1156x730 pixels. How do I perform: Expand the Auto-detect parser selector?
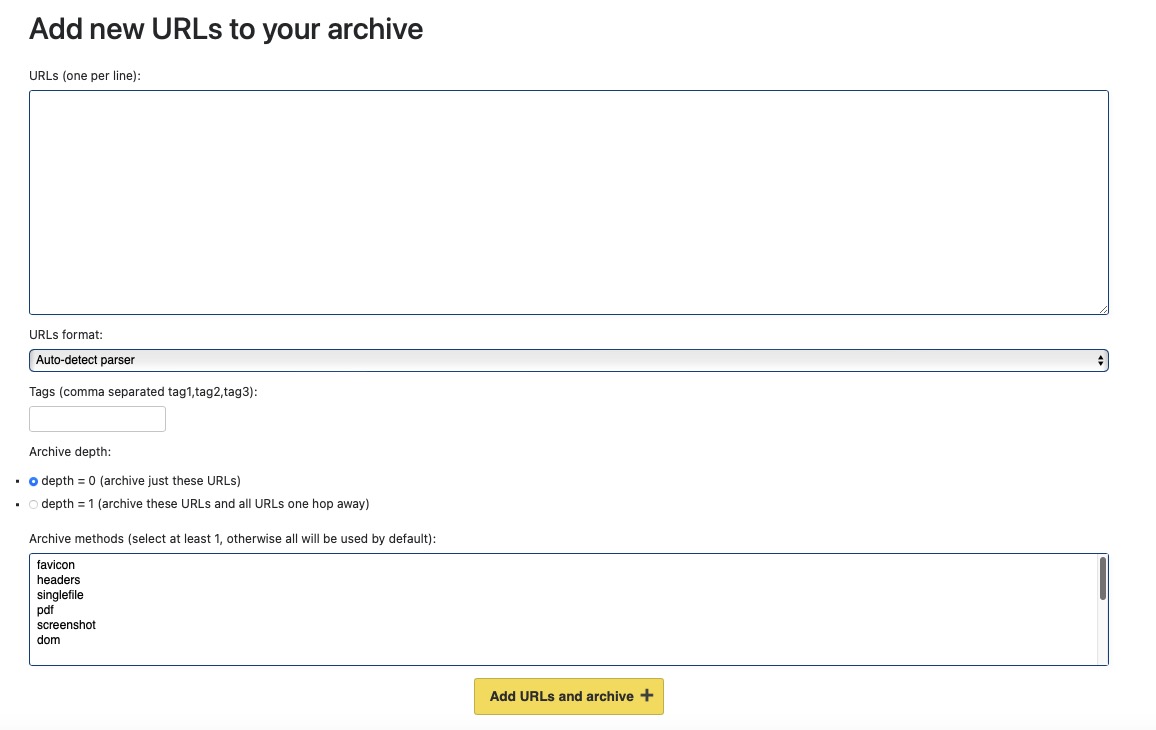pos(569,360)
